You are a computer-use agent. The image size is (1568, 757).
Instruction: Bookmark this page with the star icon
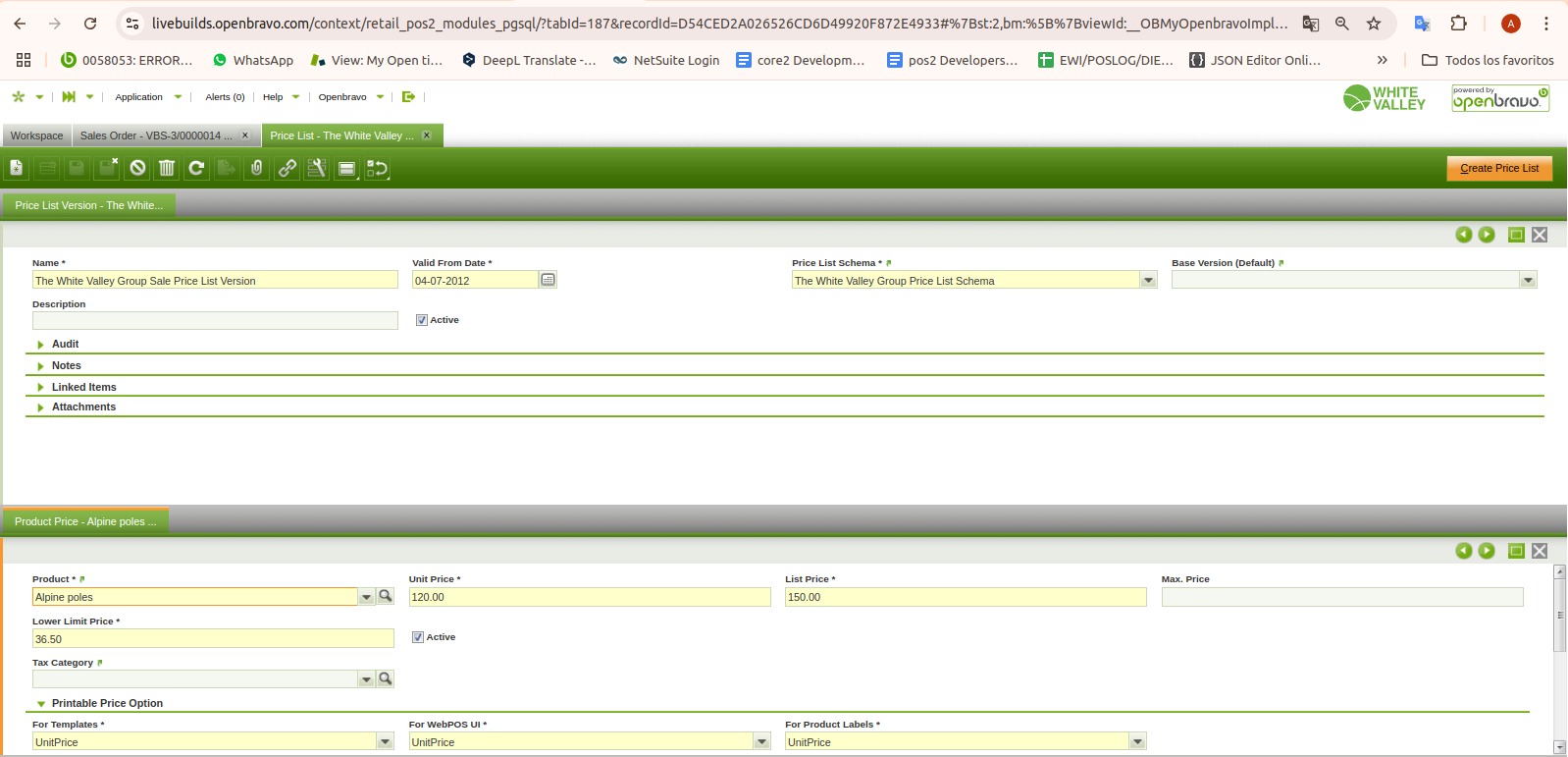[1374, 24]
